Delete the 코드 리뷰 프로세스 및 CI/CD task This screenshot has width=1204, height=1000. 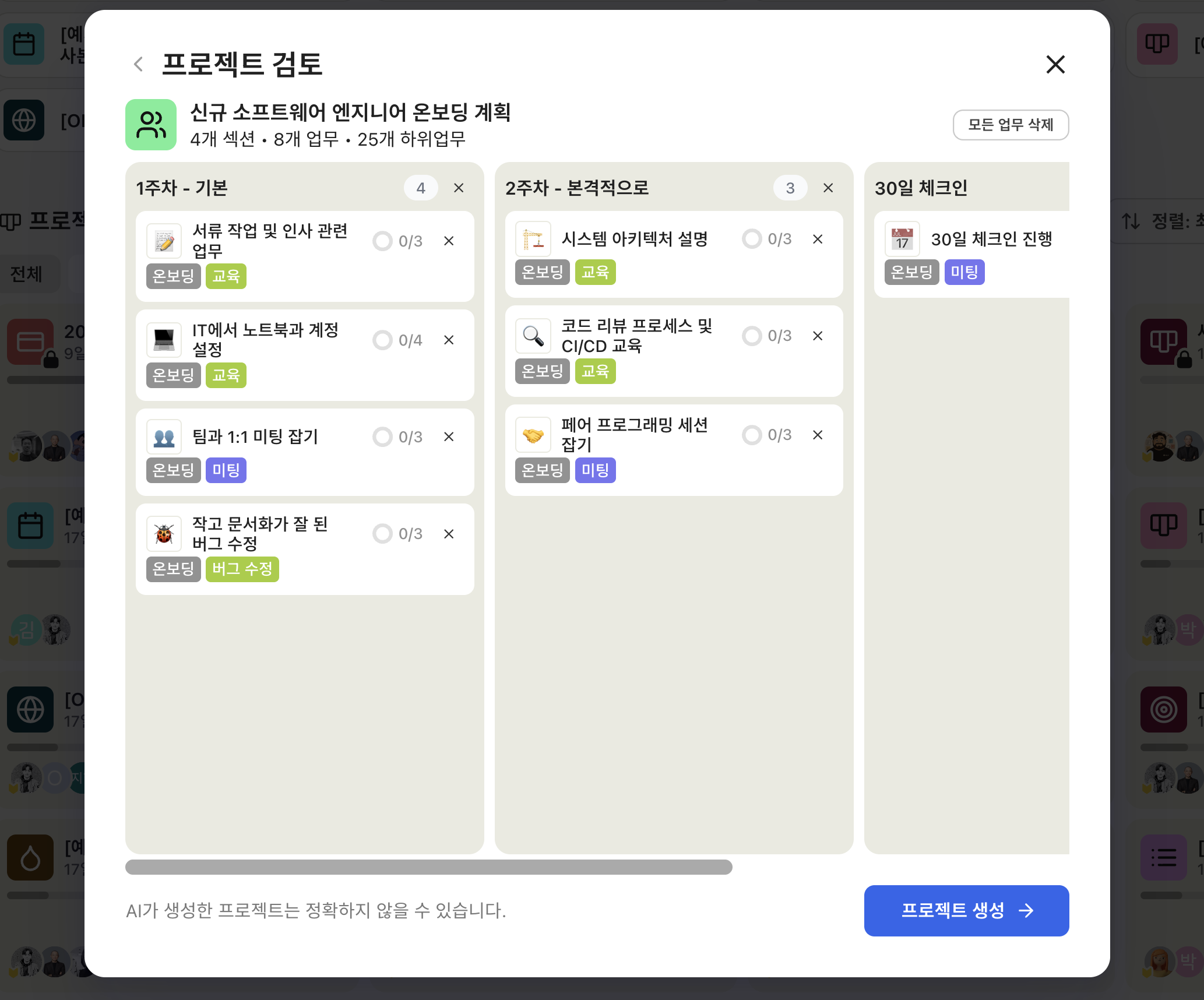point(818,336)
